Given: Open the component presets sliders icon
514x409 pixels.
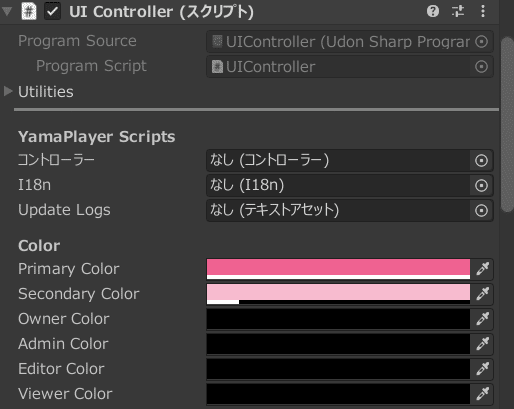Looking at the screenshot, I should tap(458, 11).
